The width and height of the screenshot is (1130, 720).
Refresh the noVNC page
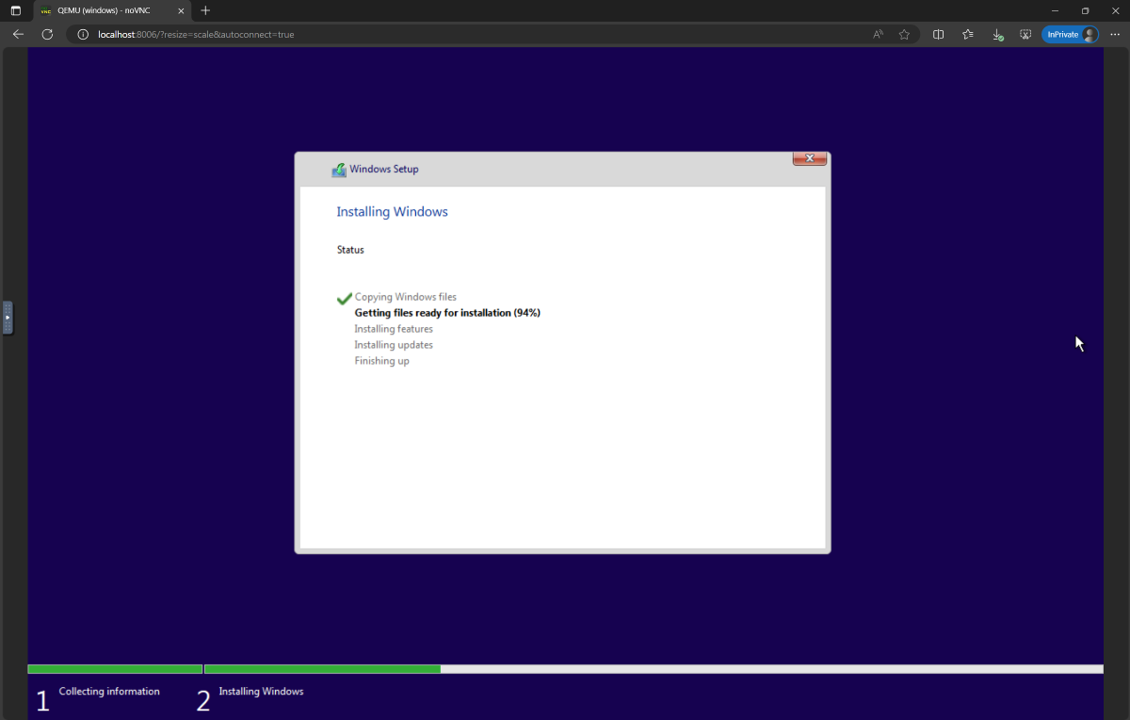pos(47,34)
